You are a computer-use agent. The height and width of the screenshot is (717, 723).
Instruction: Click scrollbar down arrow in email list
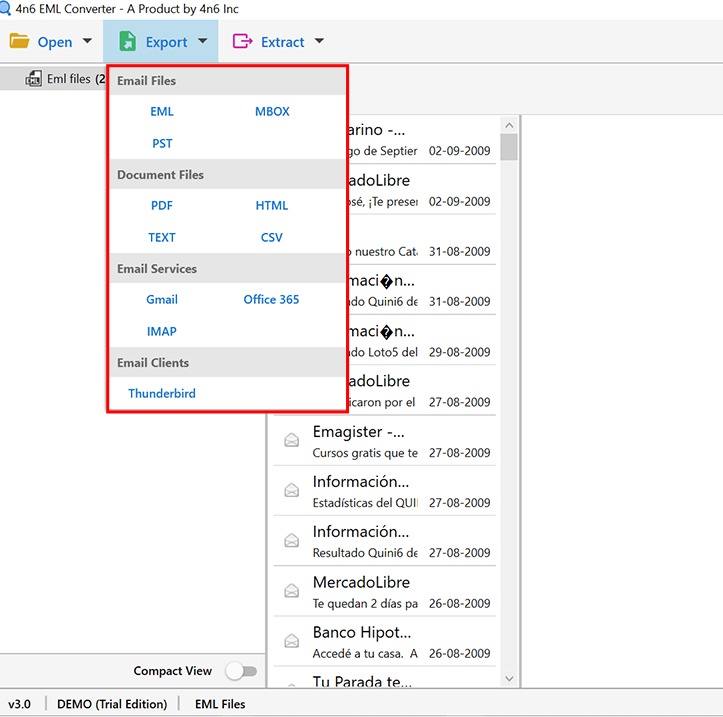509,679
